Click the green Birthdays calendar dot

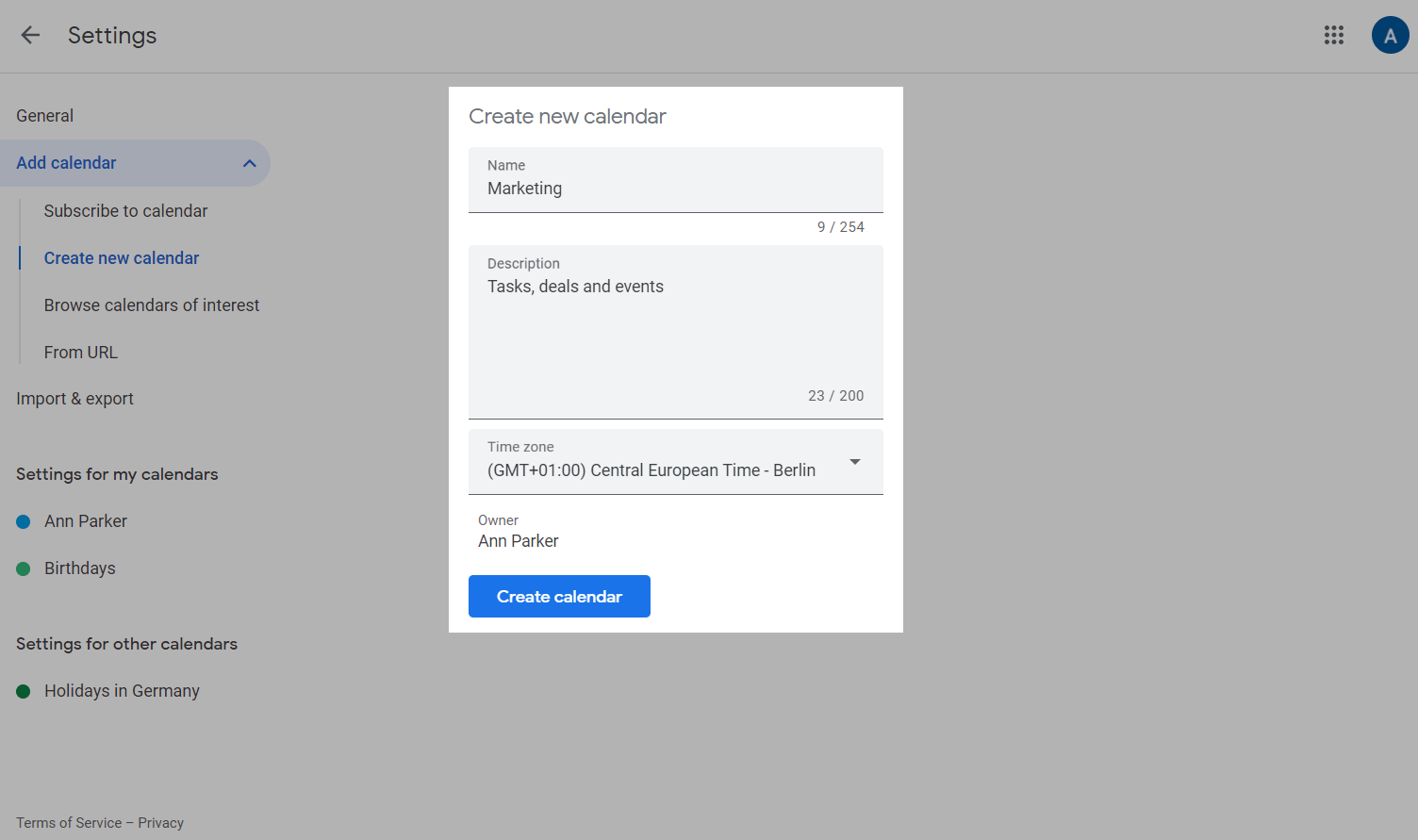pyautogui.click(x=24, y=568)
